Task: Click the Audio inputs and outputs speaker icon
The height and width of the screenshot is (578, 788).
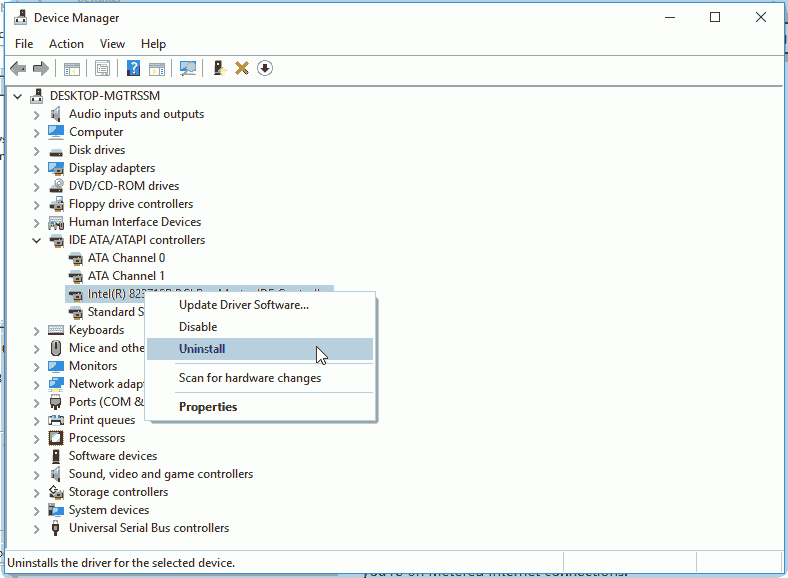Action: 56,114
